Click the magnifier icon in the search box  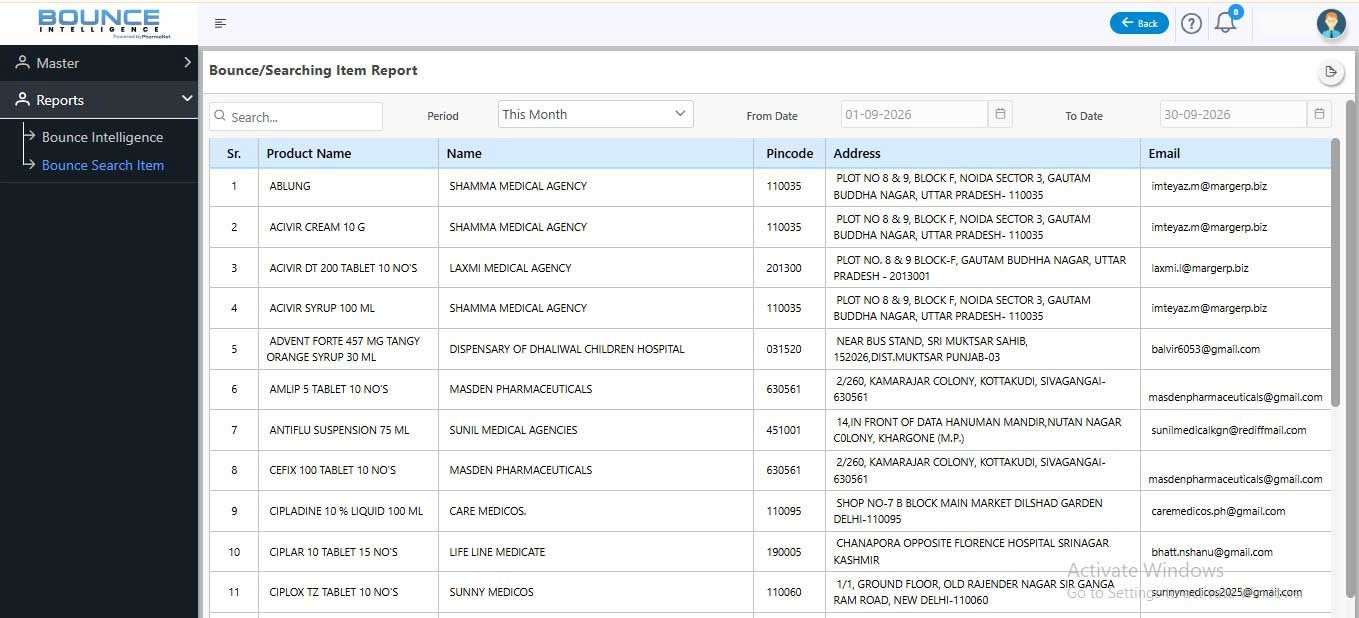pos(220,117)
